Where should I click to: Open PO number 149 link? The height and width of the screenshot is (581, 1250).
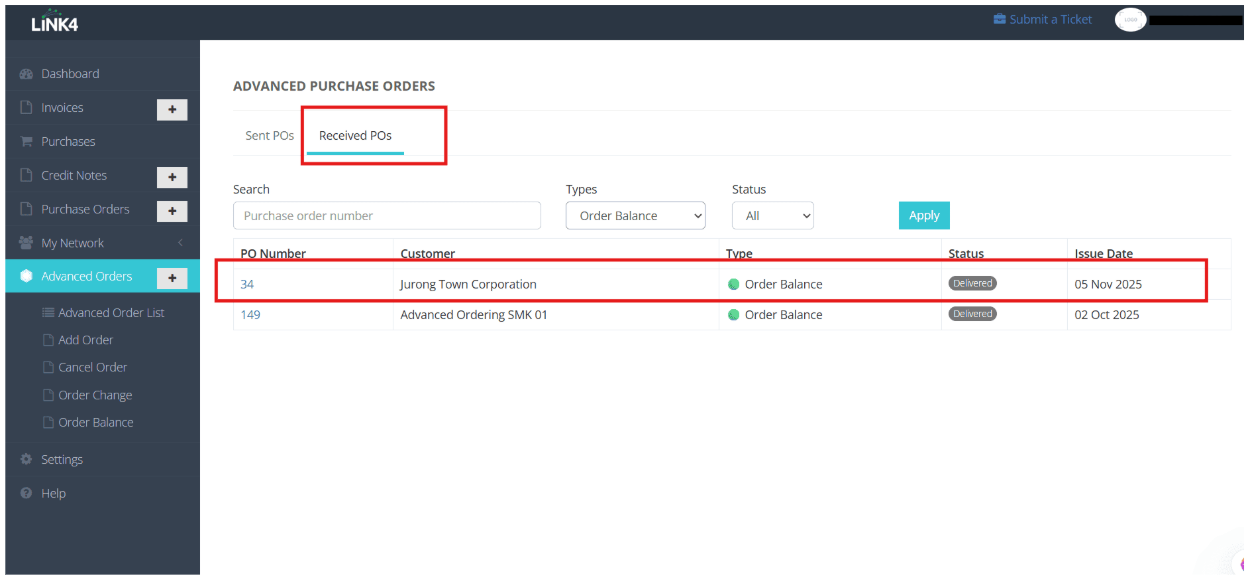click(x=250, y=315)
